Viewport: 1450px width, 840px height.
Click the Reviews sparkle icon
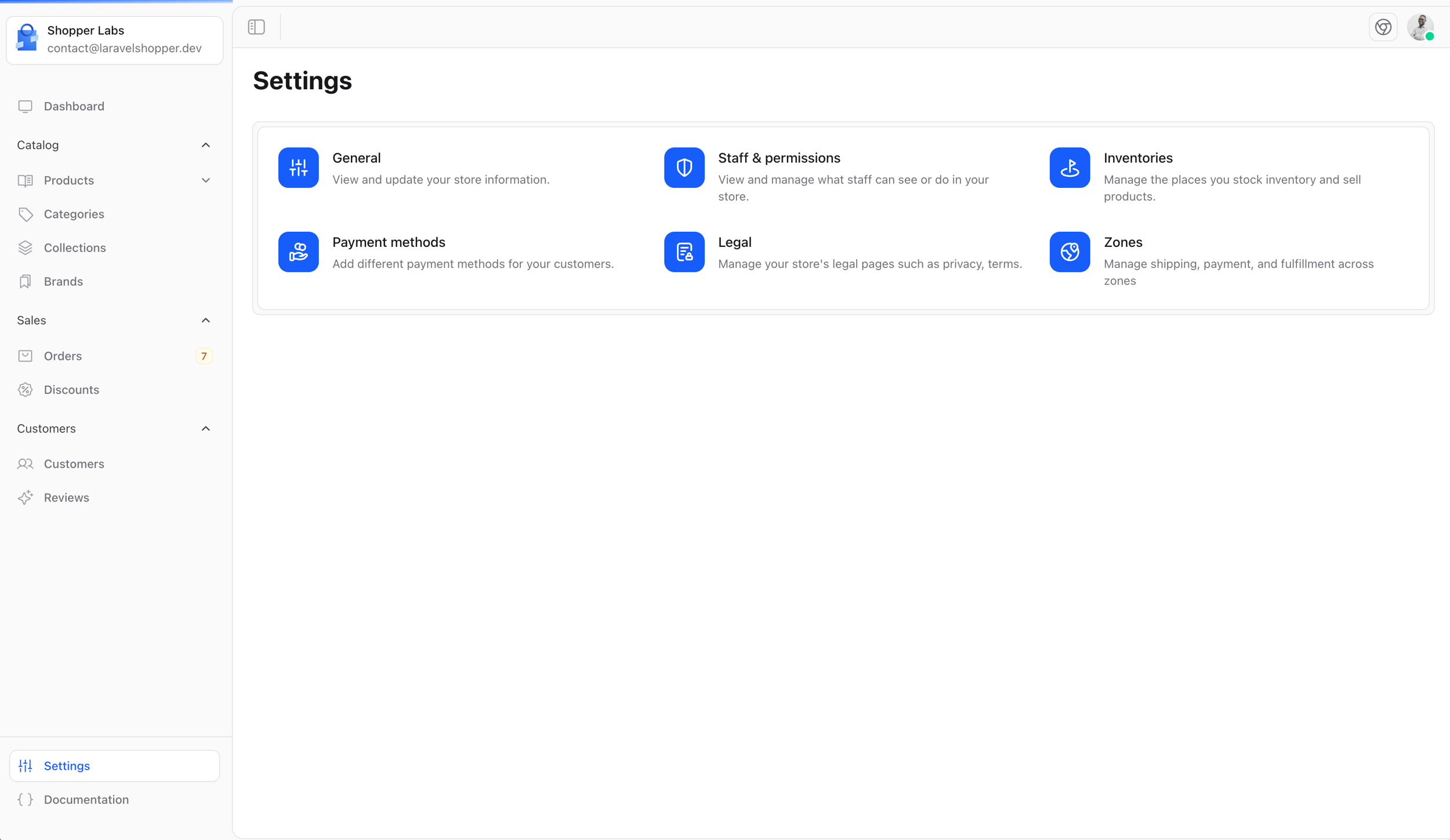[25, 497]
